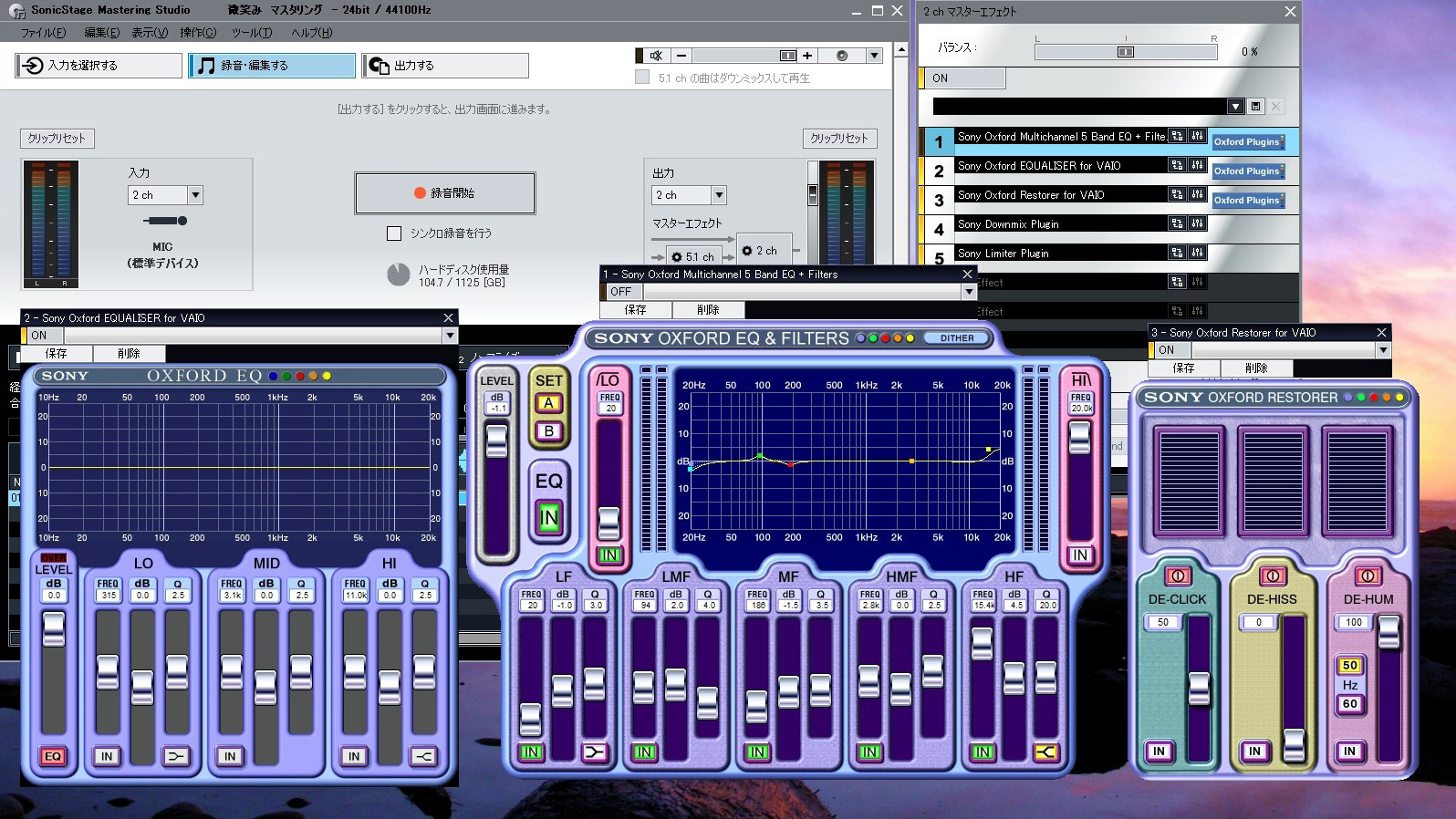Open sliders icon for Sony Oxford Restorer row
Screen dimensions: 1456x819
[1197, 194]
